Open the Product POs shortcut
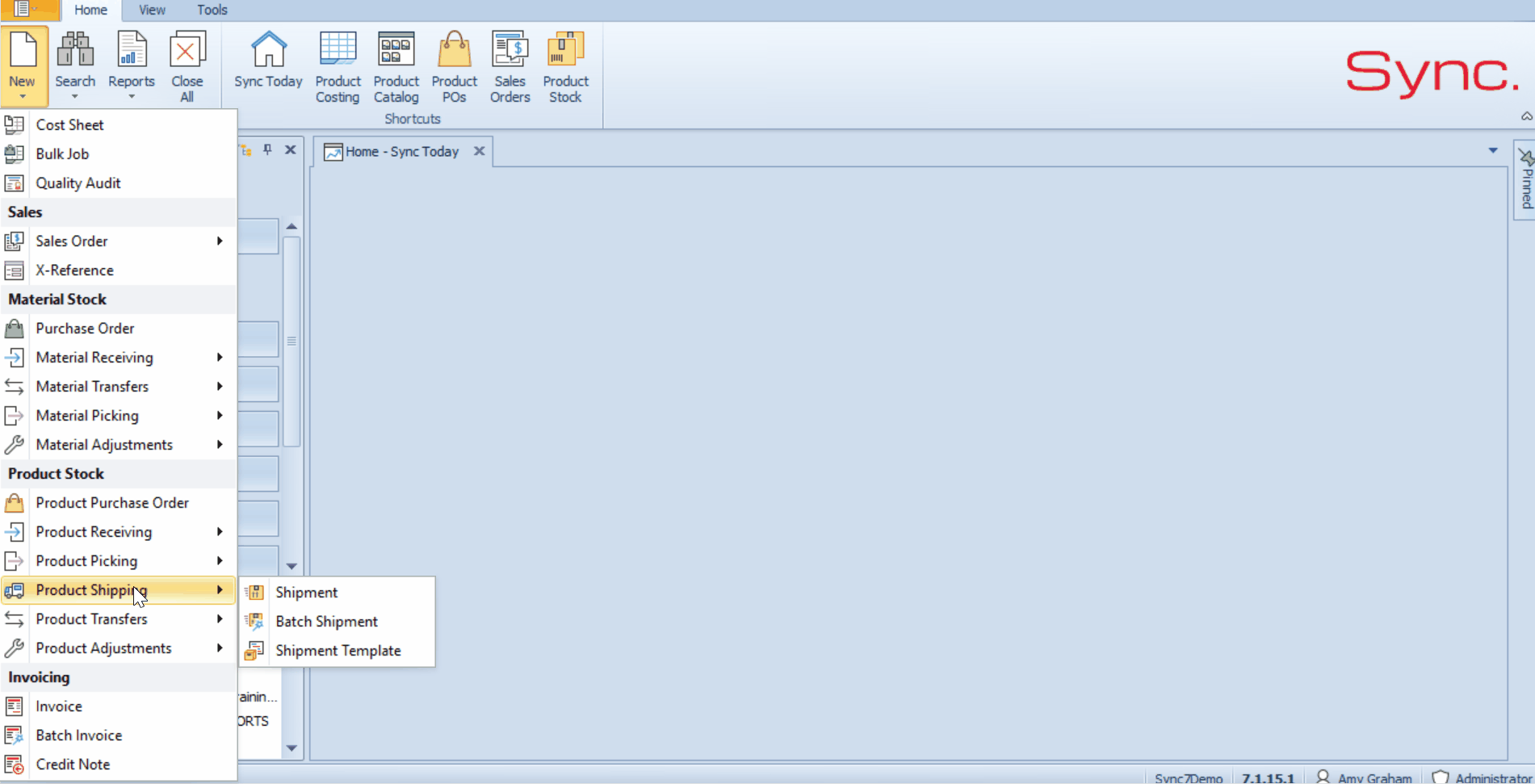 pos(454,66)
